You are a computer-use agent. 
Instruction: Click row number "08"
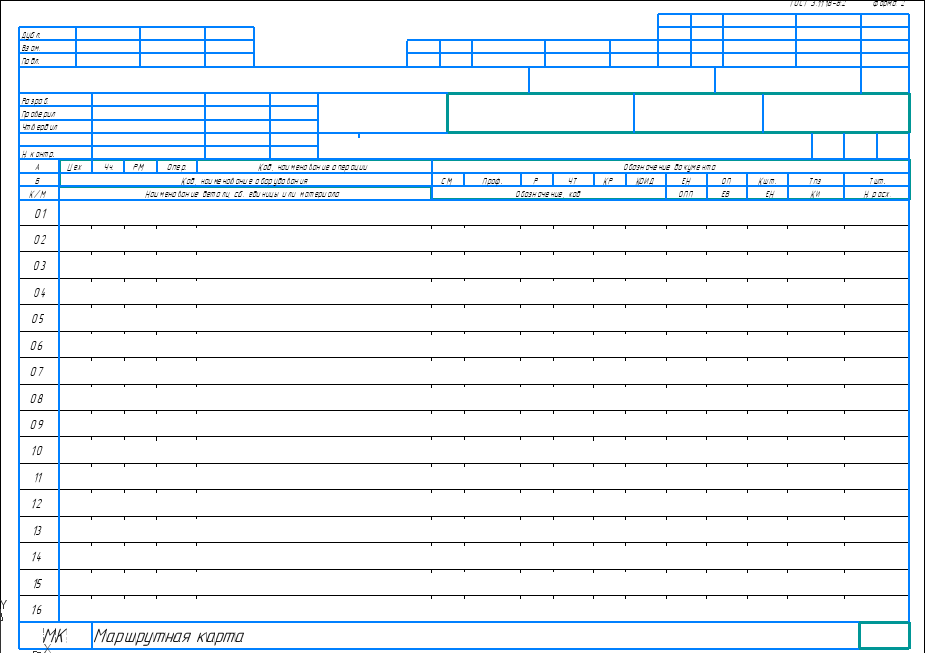coord(37,398)
